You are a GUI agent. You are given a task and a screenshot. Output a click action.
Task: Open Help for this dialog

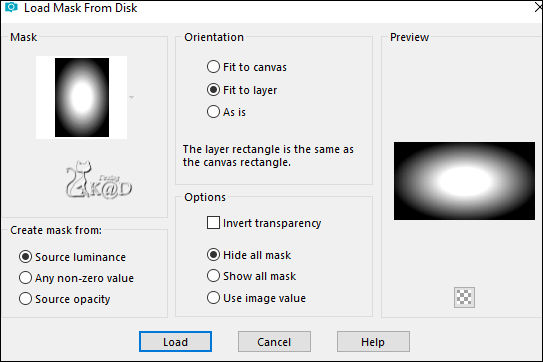point(373,342)
